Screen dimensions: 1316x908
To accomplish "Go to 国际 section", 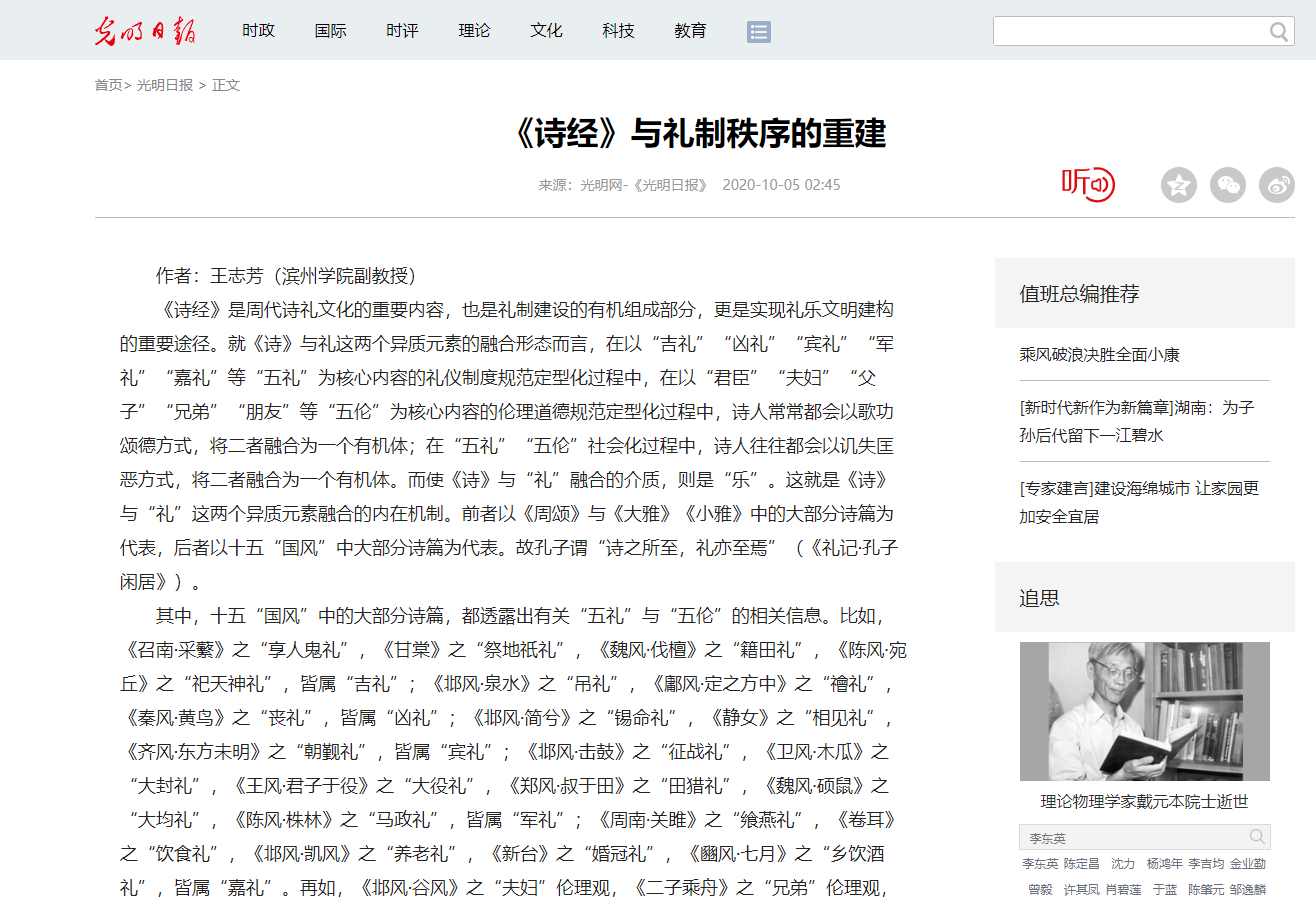I will (330, 31).
